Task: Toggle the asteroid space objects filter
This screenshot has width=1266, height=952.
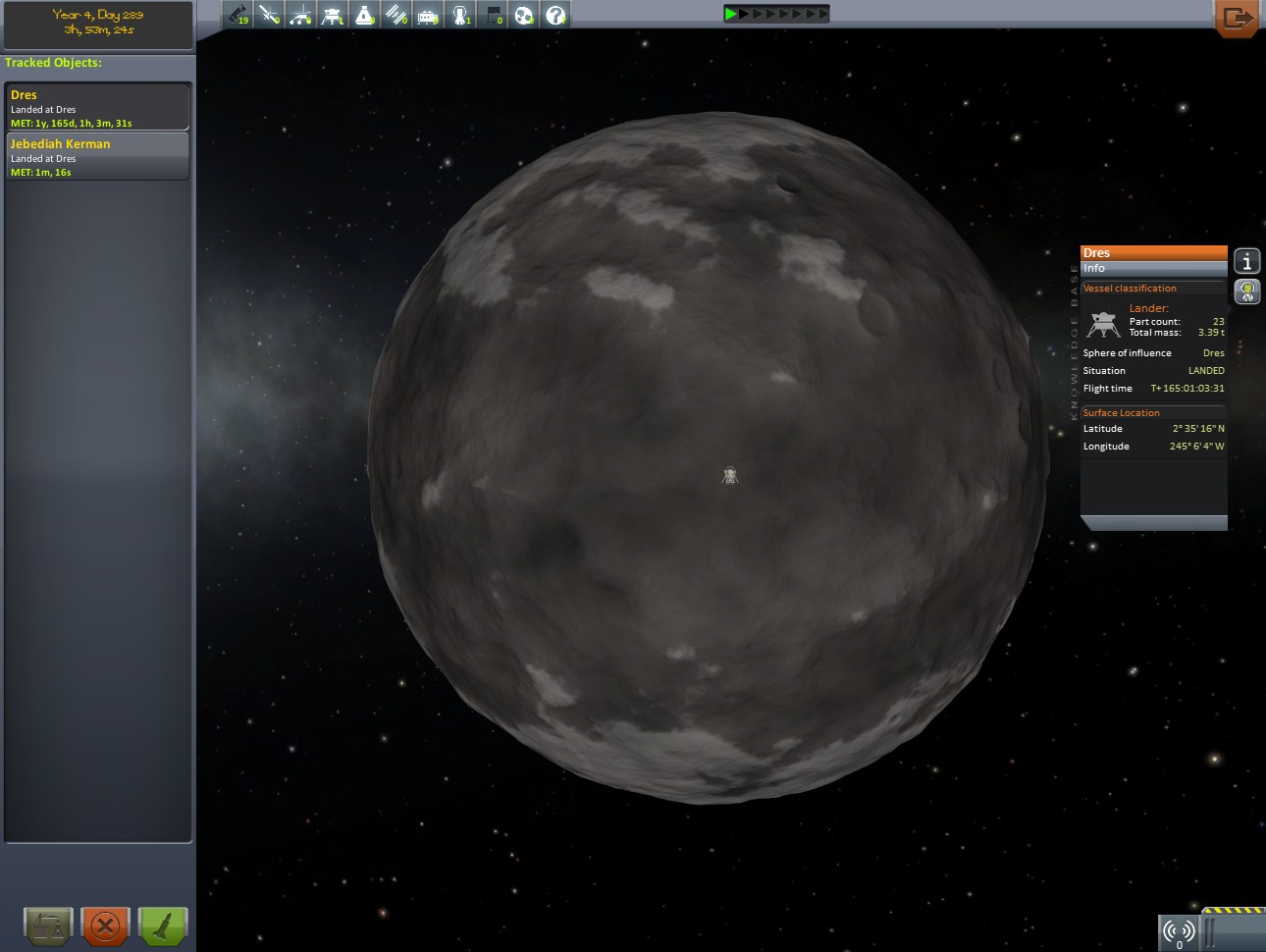Action: tap(524, 15)
